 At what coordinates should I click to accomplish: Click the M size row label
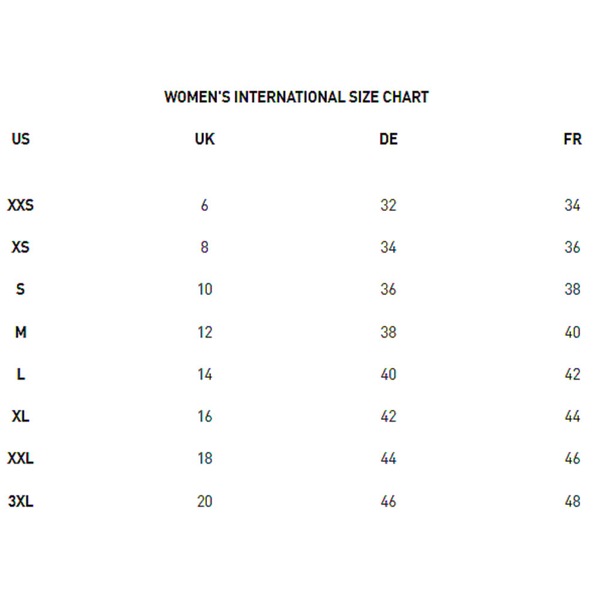(x=21, y=332)
